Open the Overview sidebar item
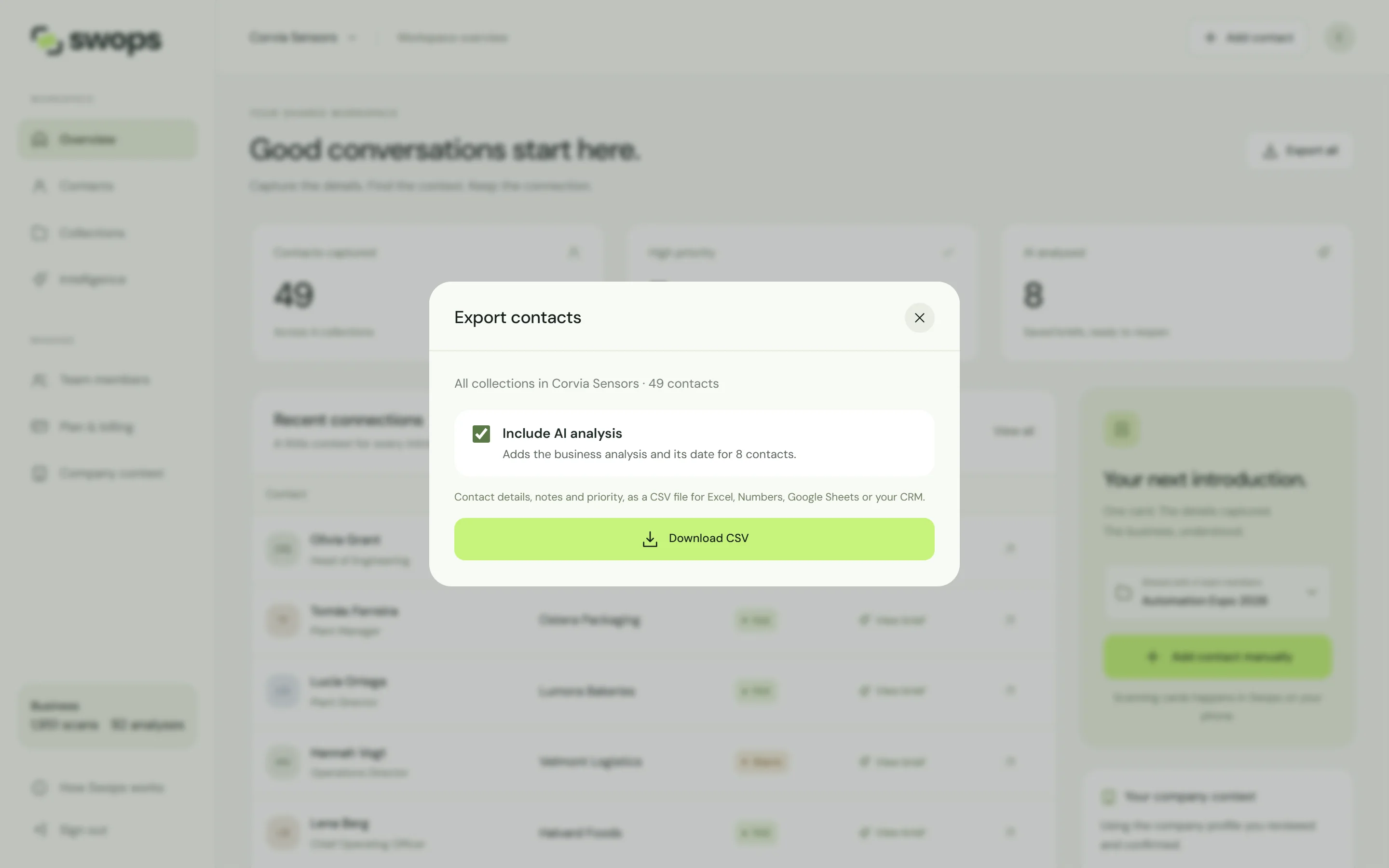1389x868 pixels. point(108,139)
